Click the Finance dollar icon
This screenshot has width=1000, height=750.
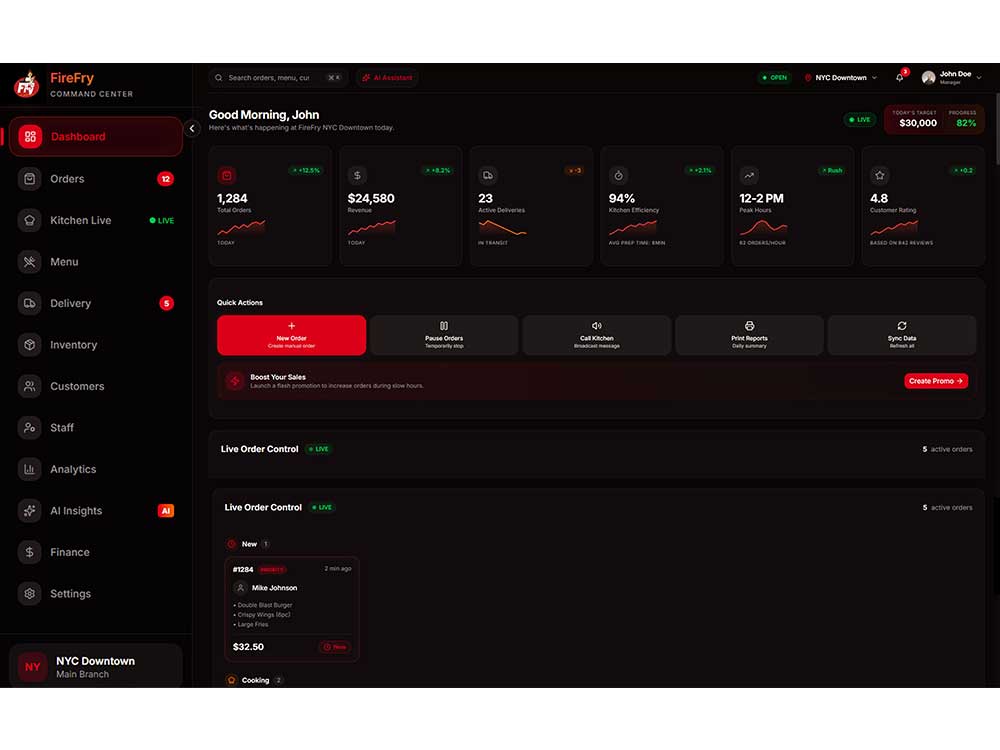(29, 552)
